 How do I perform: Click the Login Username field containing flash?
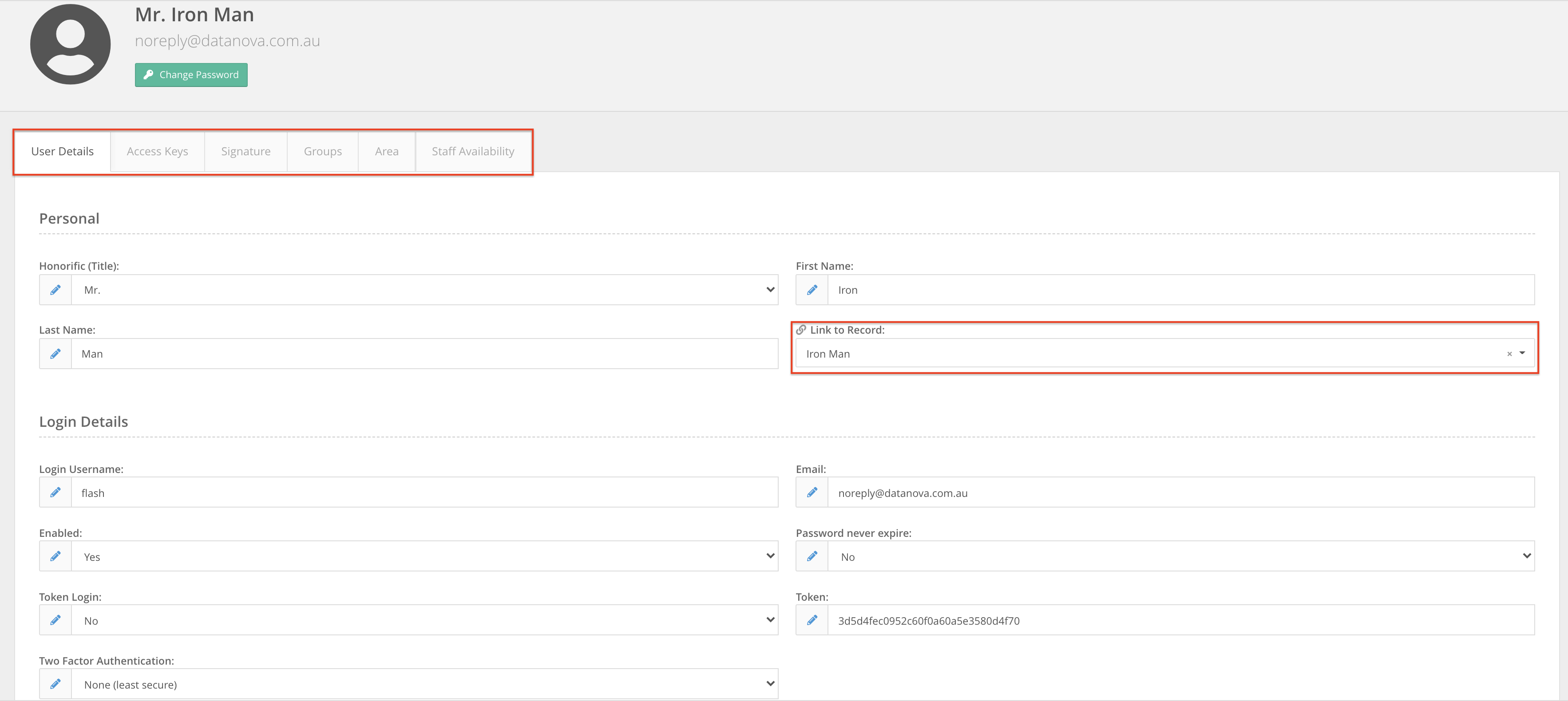click(x=424, y=493)
